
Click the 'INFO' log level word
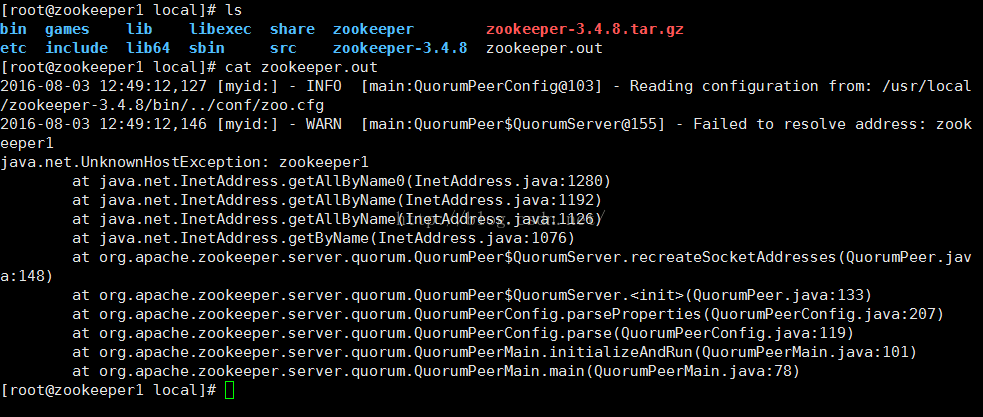[x=323, y=86]
